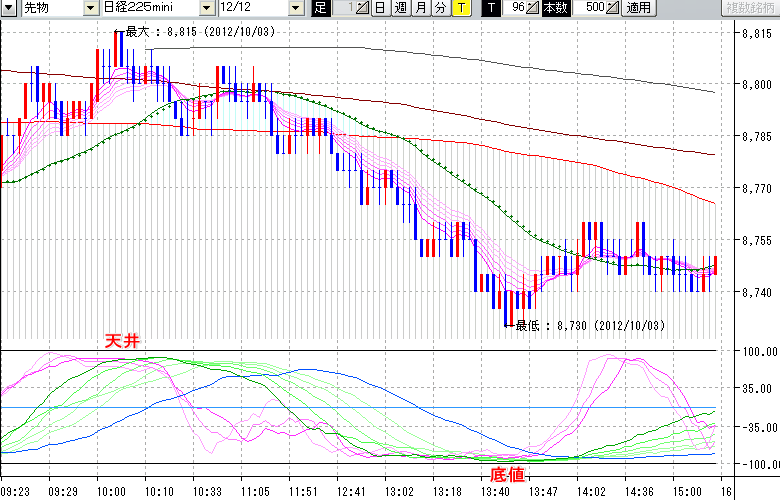The width and height of the screenshot is (780, 500).
Task: Open the leftmost dropdown arrow before 先物
Action: pyautogui.click(x=9, y=8)
